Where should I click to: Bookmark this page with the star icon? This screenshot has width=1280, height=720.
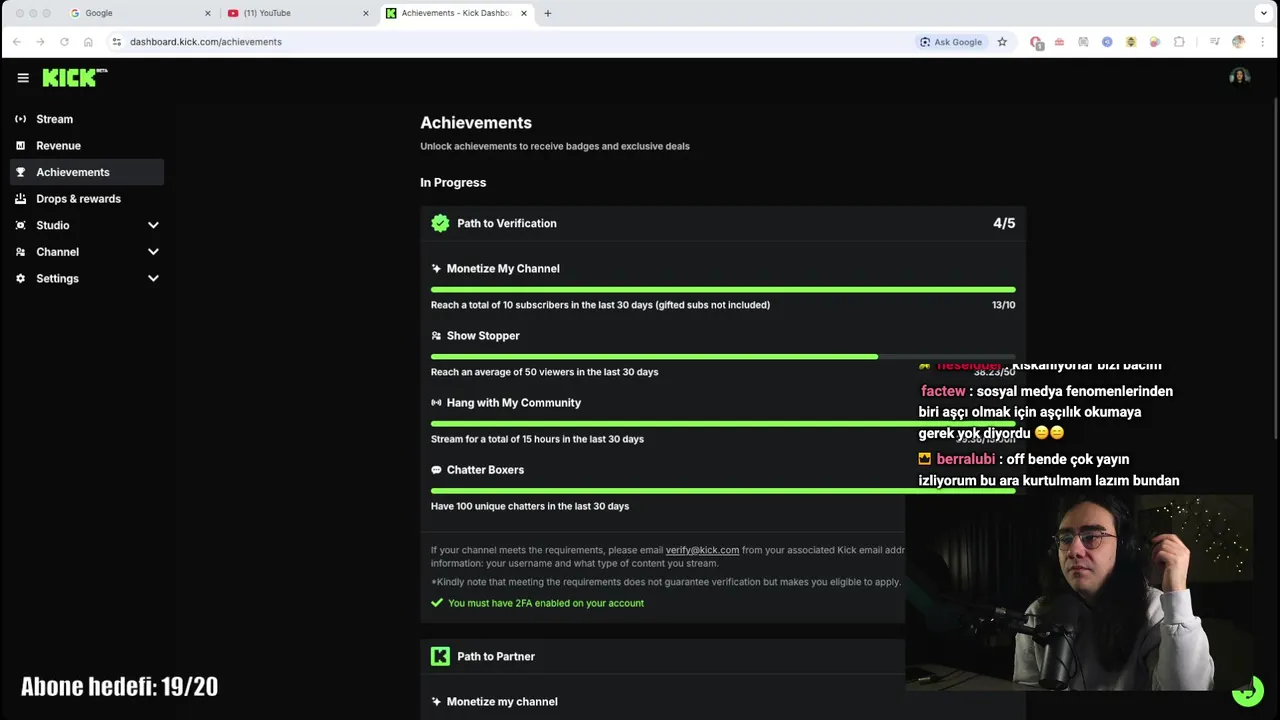(x=1002, y=42)
